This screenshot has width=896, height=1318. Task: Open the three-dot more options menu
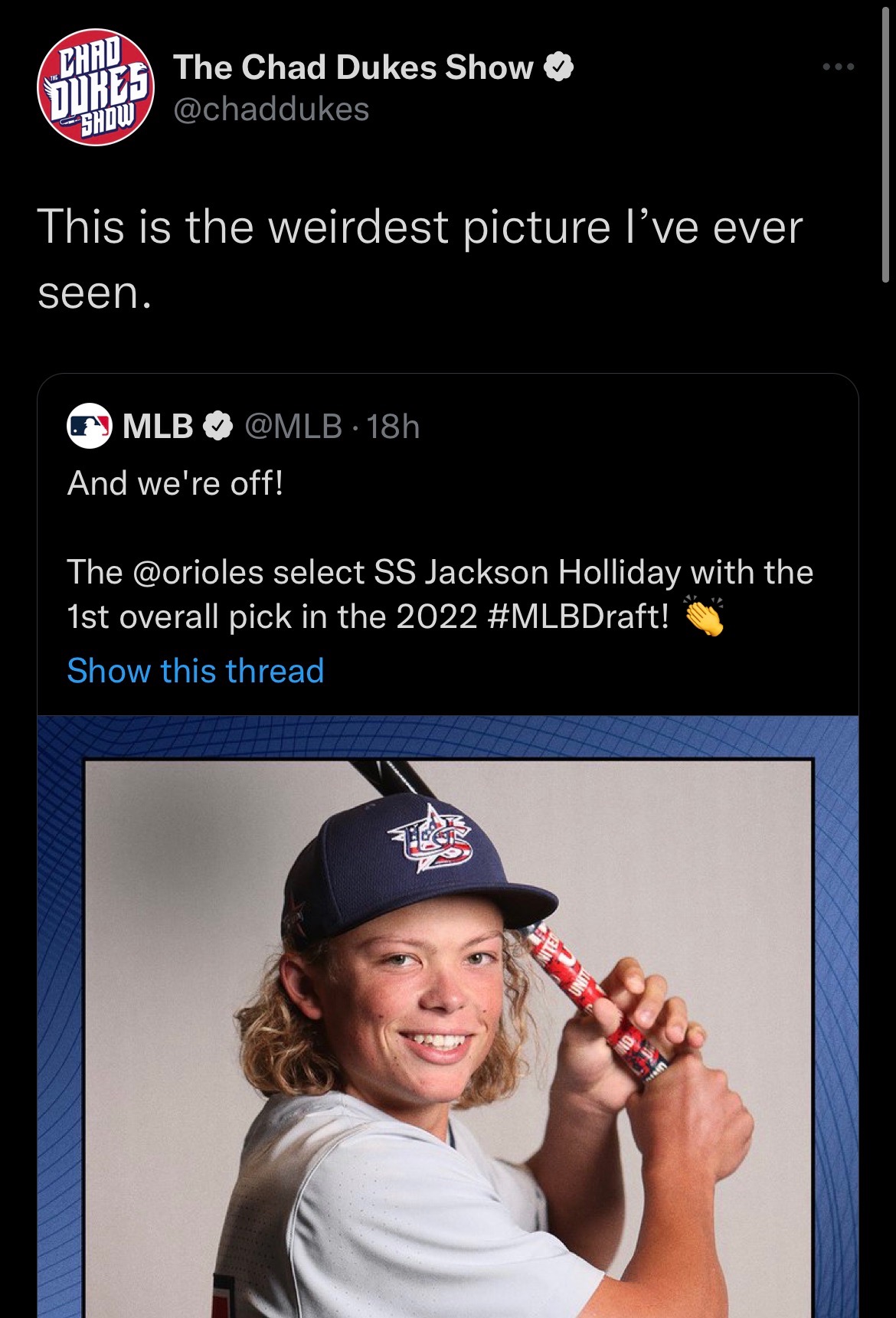pos(838,67)
